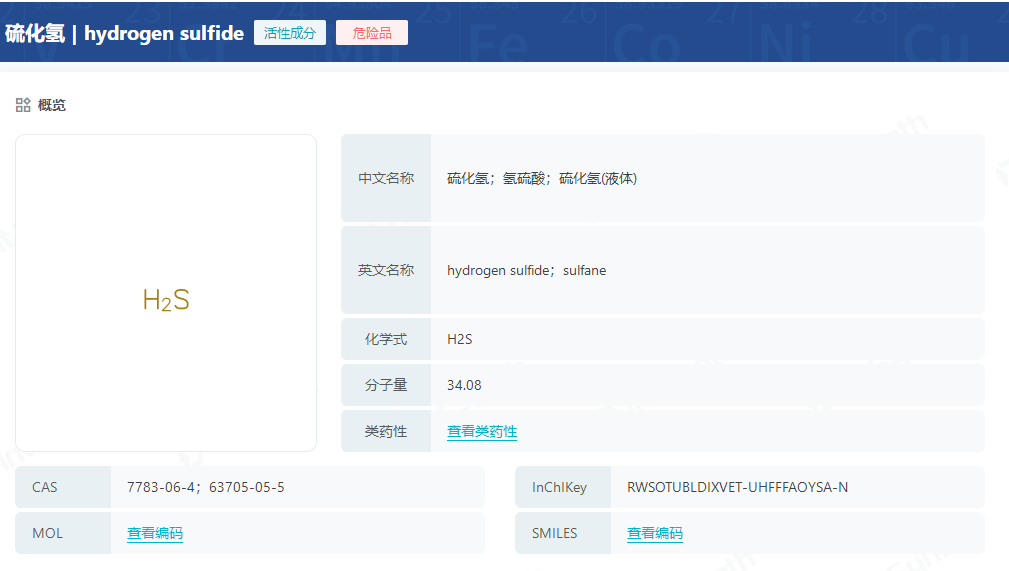1009x571 pixels.
Task: Click the 活性成分 tag button
Action: (290, 33)
